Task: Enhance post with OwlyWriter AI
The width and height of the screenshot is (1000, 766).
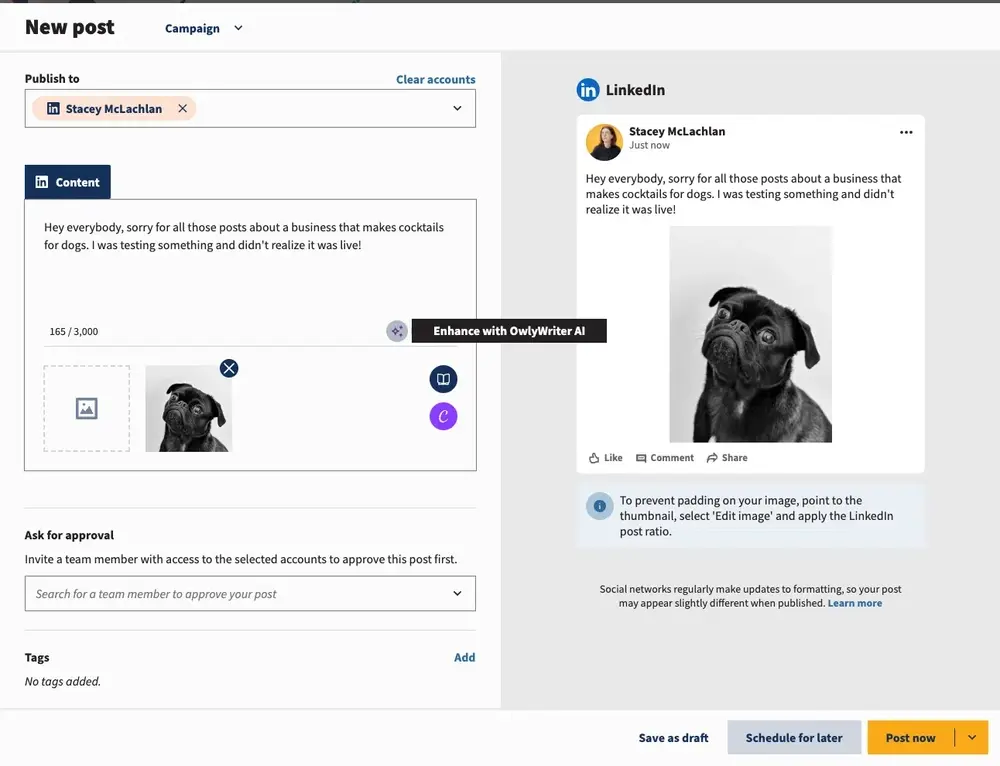Action: 397,330
